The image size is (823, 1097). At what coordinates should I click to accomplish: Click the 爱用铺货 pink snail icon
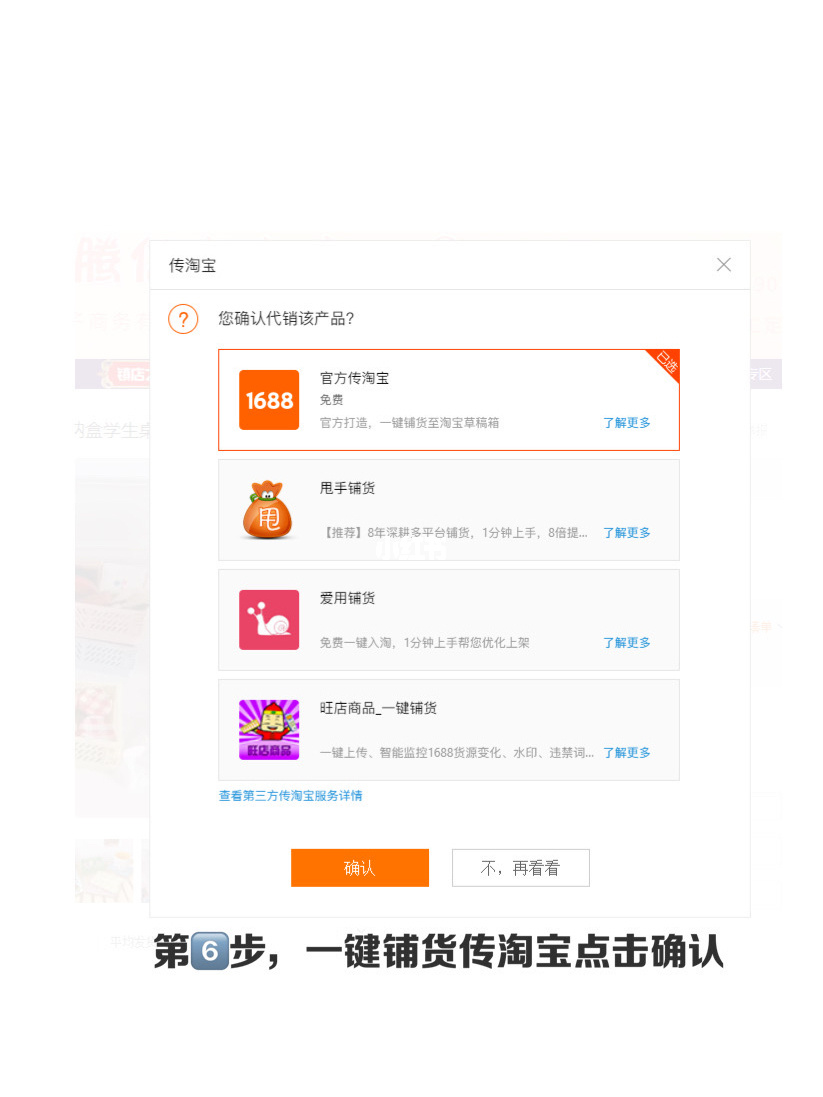coord(268,619)
